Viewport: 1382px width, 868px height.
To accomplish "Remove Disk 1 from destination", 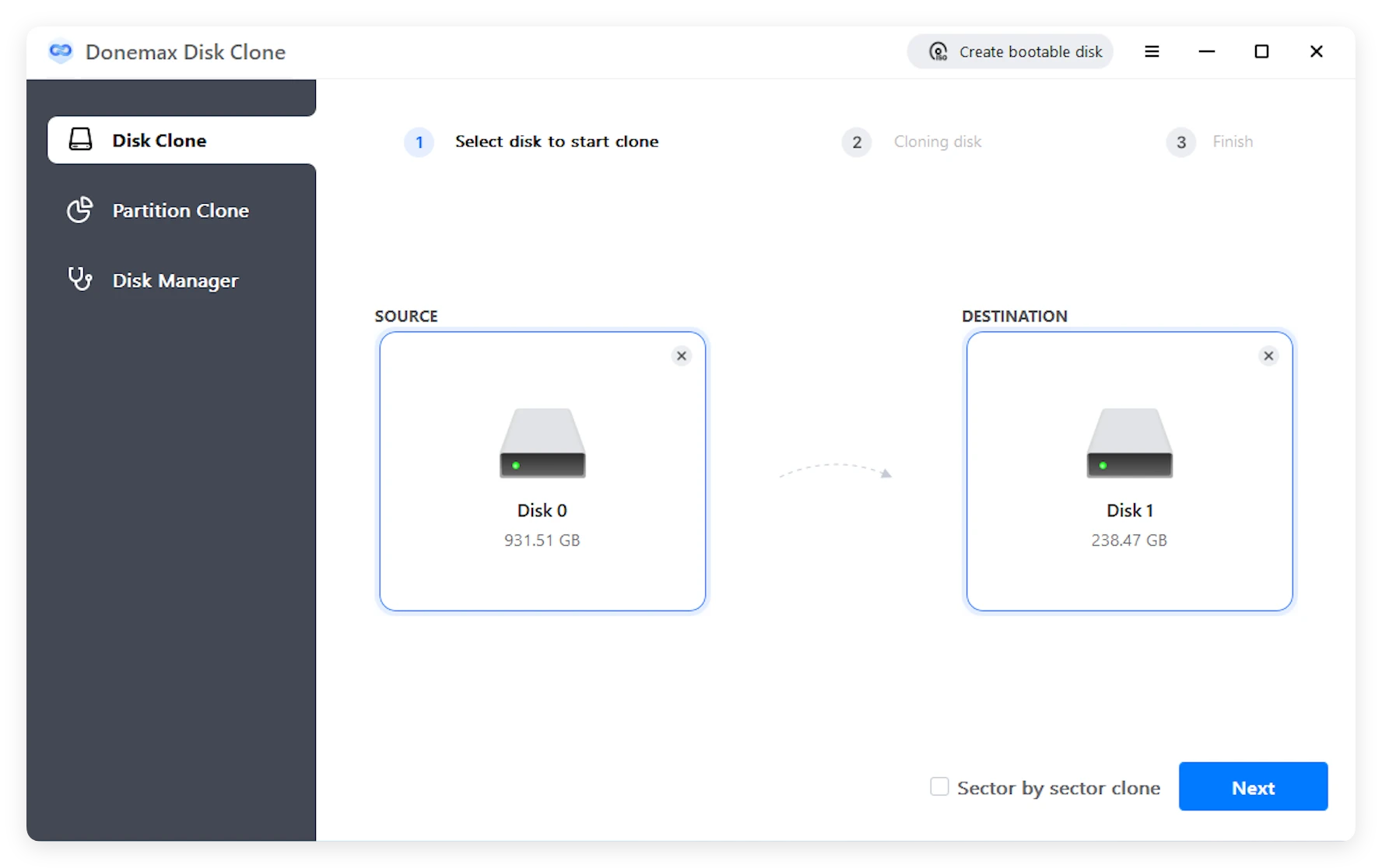I will click(1268, 355).
